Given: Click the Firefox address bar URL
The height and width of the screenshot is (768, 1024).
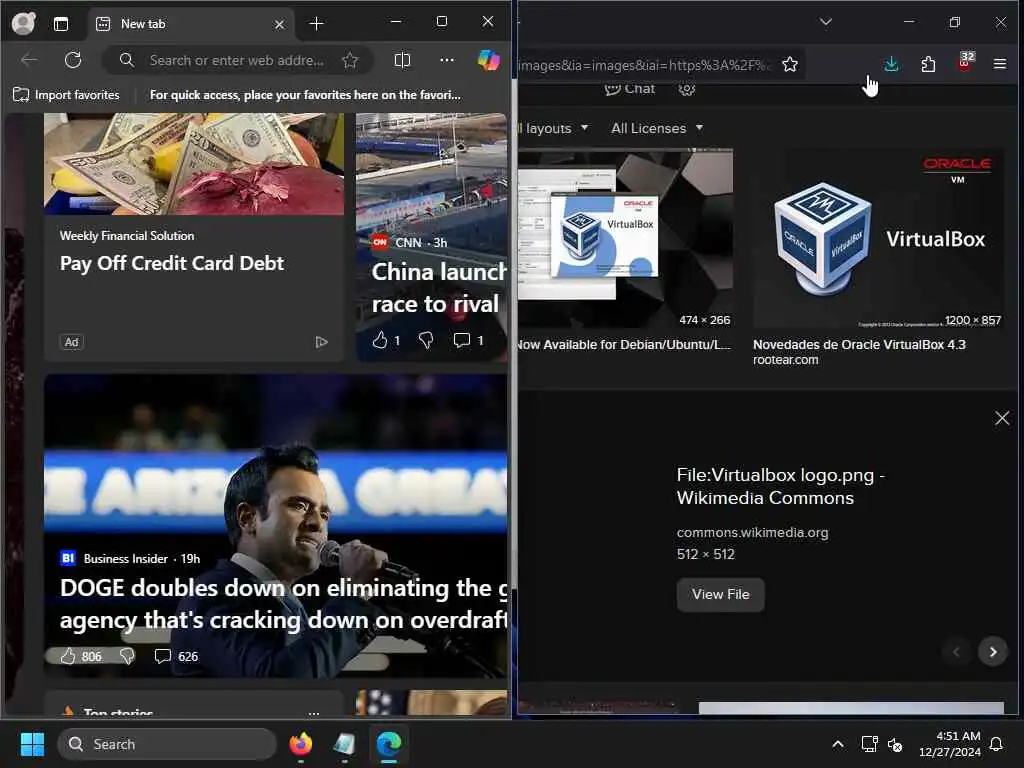Looking at the screenshot, I should pyautogui.click(x=644, y=65).
